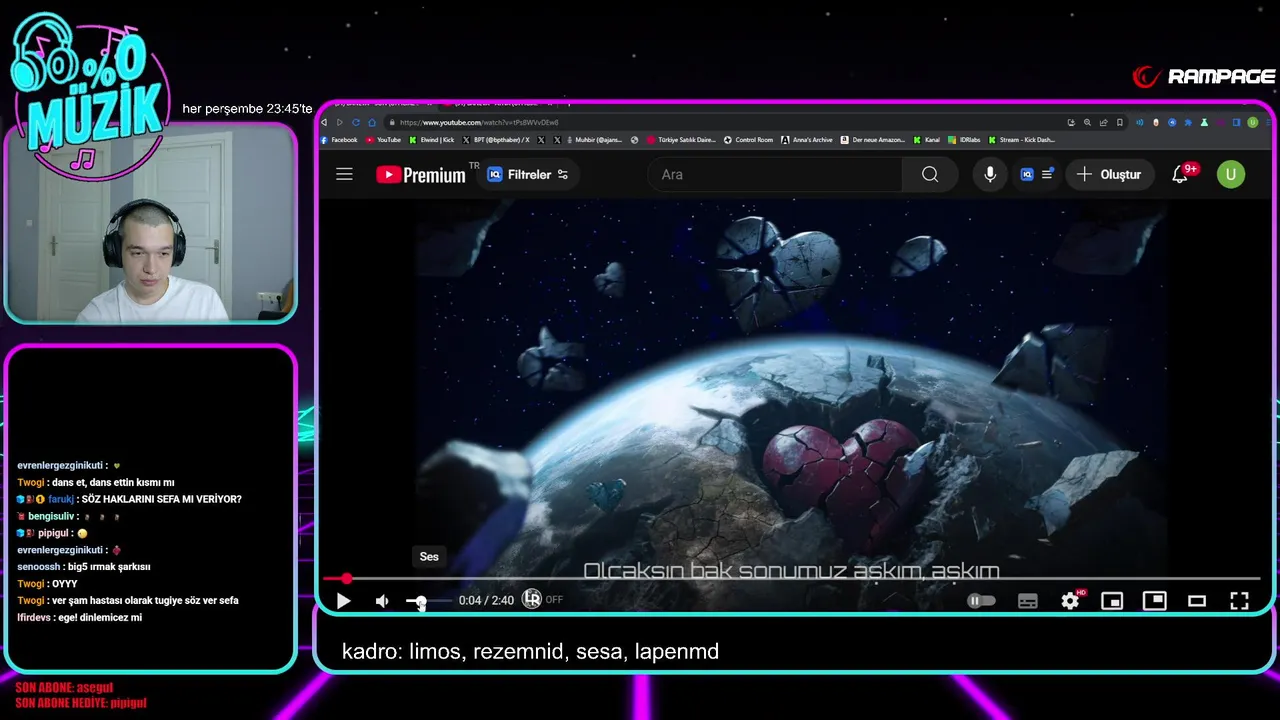Enter fullscreen mode
Viewport: 1280px width, 720px height.
pyautogui.click(x=1239, y=601)
